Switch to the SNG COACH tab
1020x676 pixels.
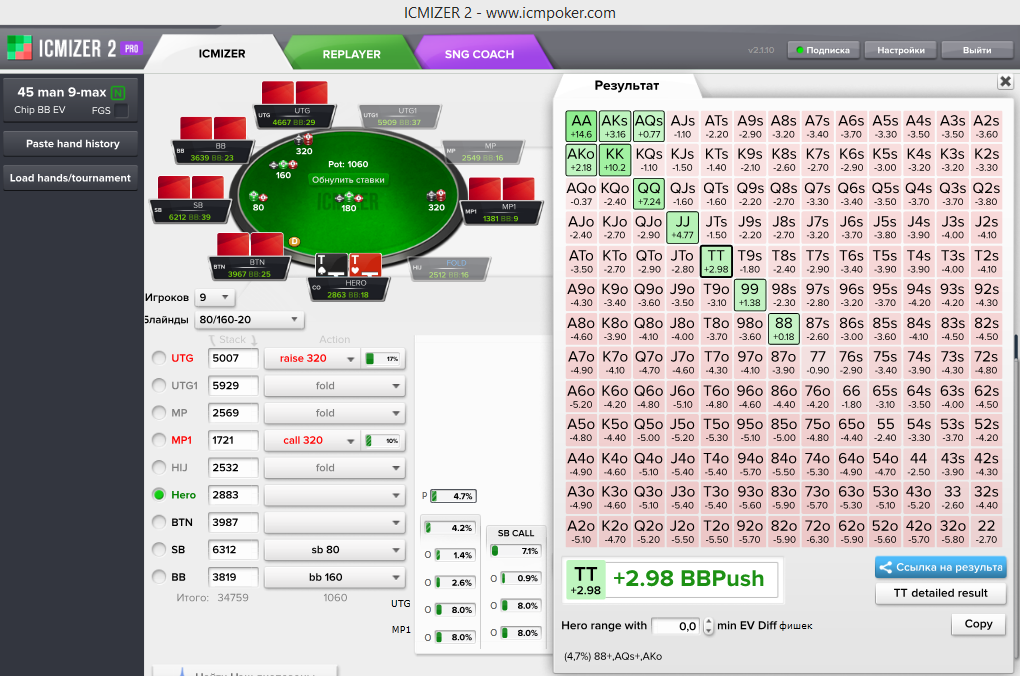pyautogui.click(x=479, y=54)
